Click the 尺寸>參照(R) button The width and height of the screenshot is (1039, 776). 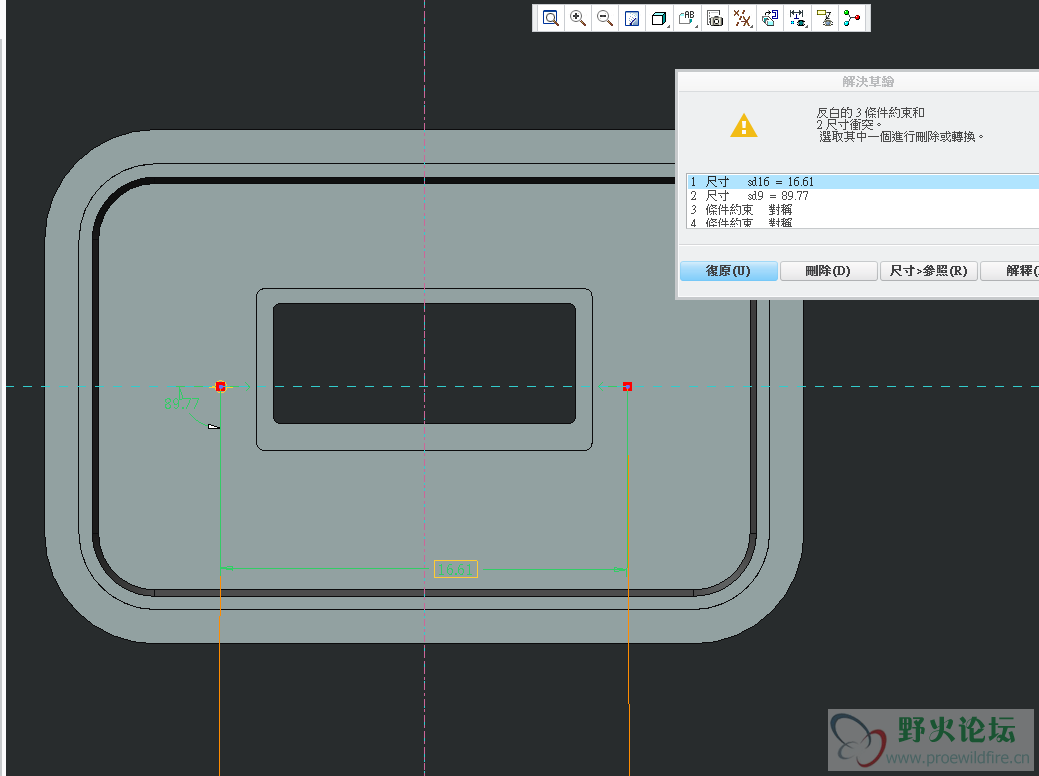point(928,270)
